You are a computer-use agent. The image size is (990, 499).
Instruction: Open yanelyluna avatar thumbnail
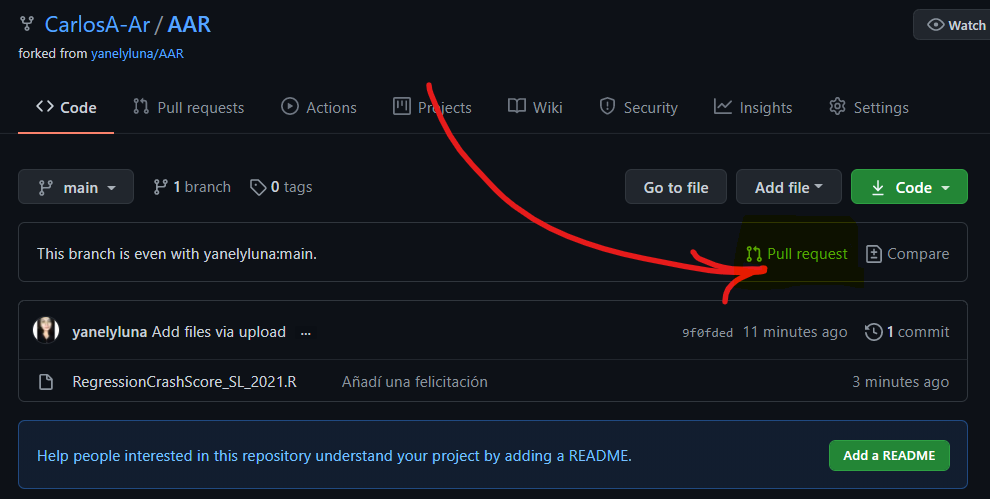tap(46, 330)
